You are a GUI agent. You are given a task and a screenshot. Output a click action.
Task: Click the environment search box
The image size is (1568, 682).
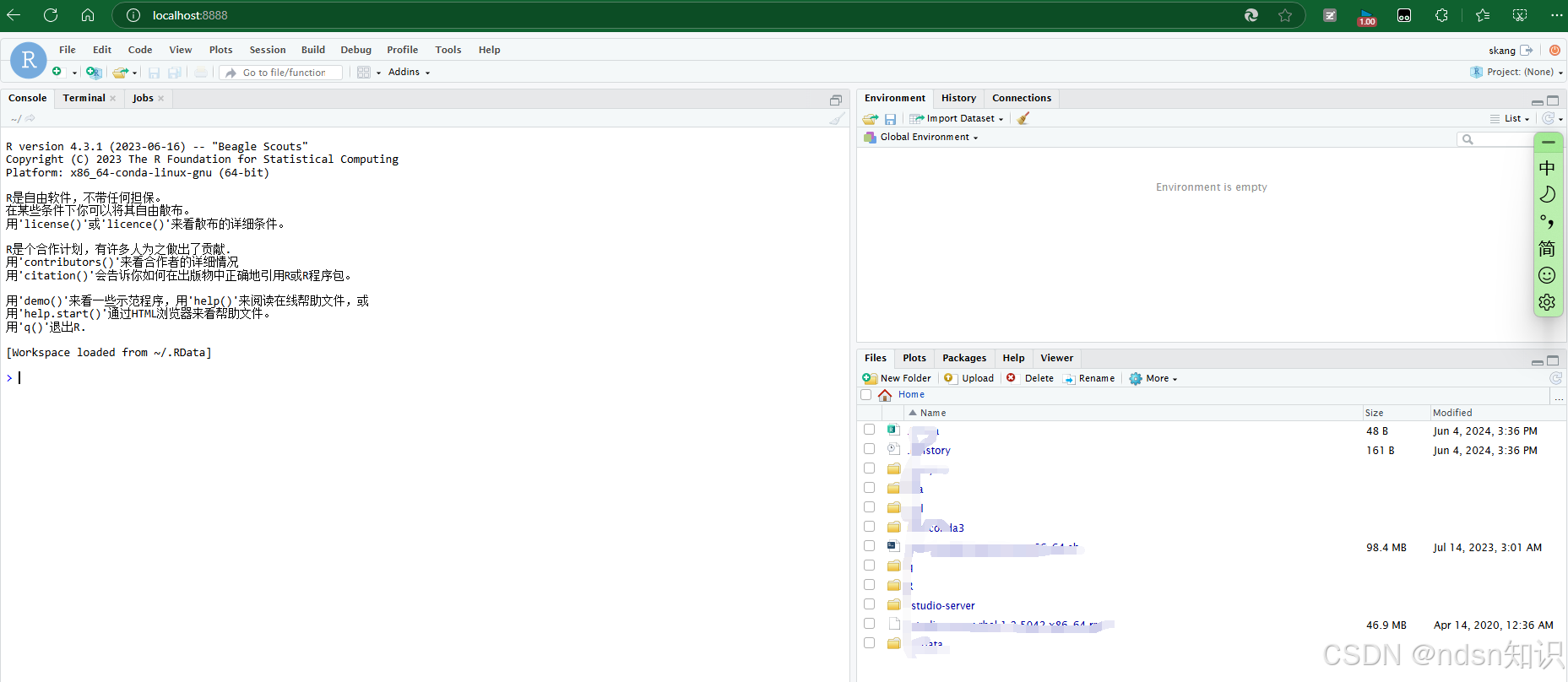1496,139
